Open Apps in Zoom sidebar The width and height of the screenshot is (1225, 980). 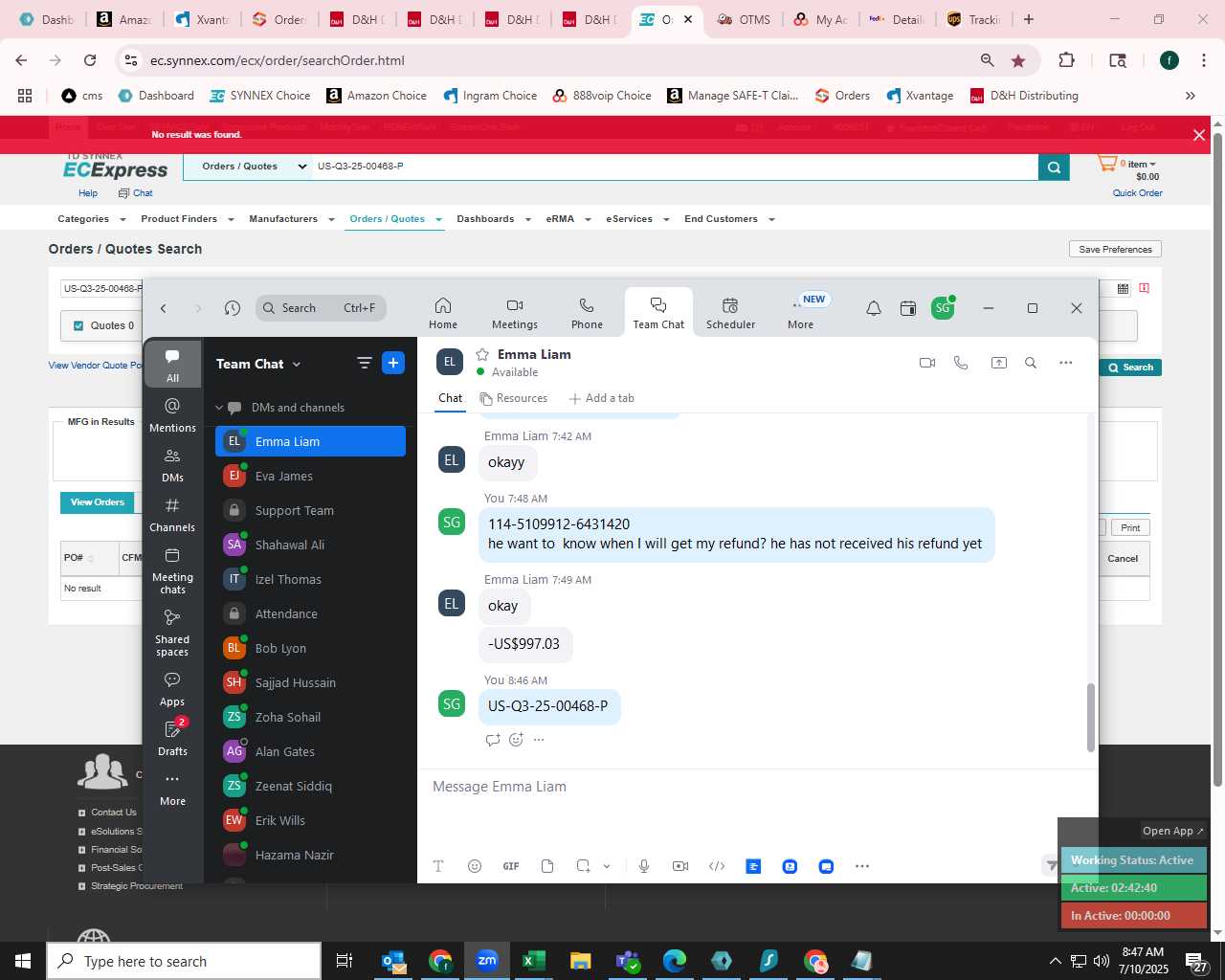172,688
